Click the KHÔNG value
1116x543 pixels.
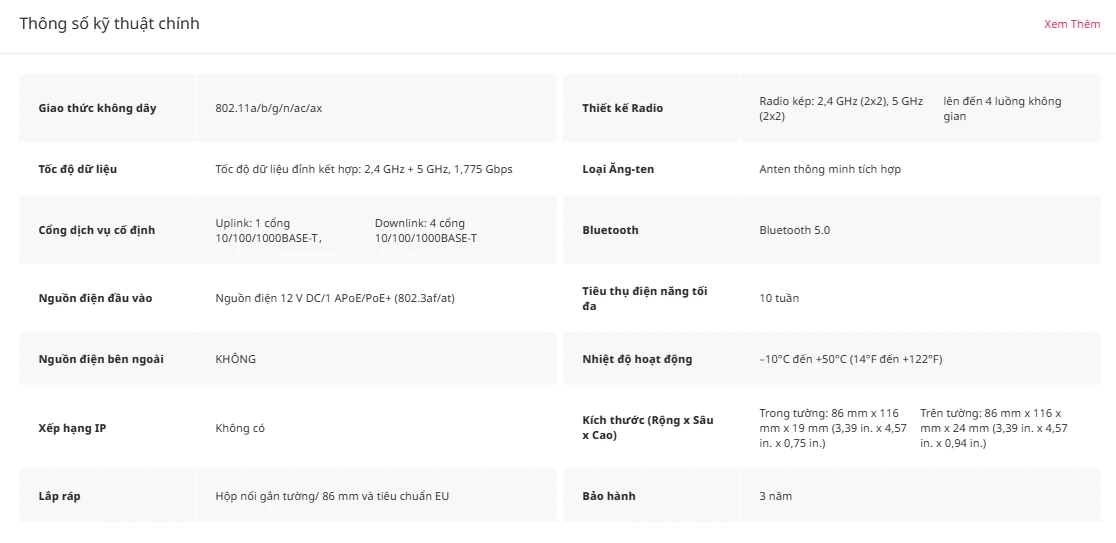pos(236,359)
